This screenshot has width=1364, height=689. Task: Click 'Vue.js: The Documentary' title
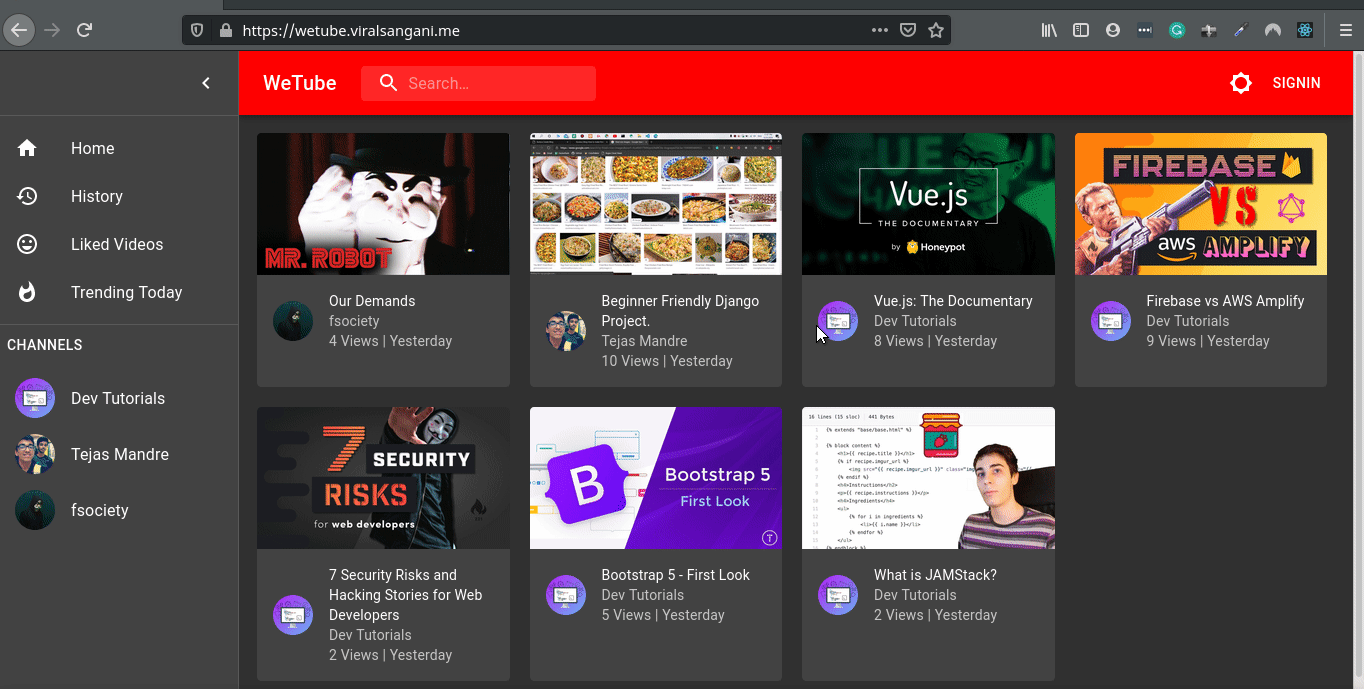click(953, 301)
